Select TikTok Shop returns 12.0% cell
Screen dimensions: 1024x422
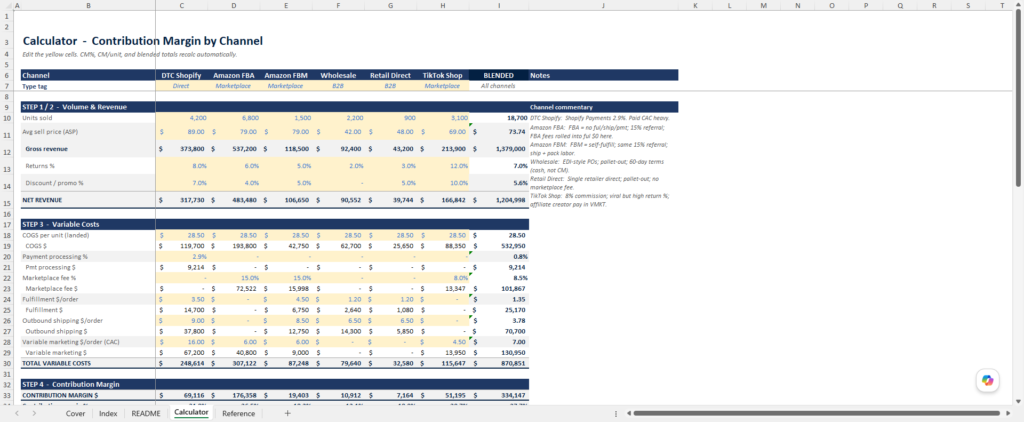(x=443, y=166)
